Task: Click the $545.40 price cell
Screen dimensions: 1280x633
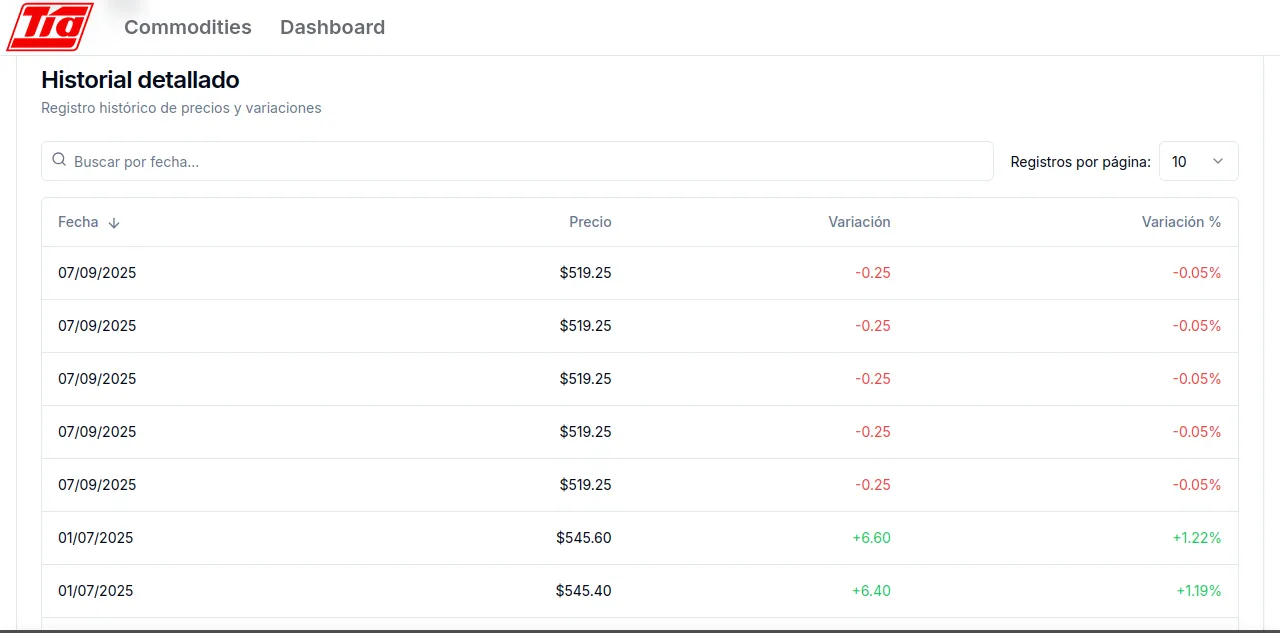Action: 584,590
